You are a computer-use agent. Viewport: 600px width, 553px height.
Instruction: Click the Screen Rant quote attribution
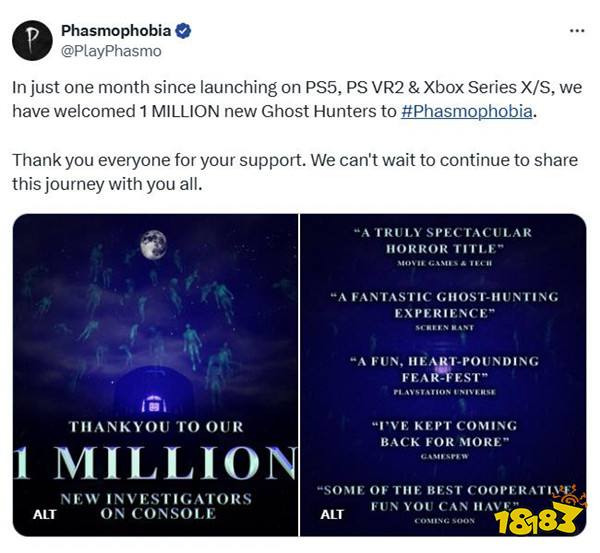point(443,327)
